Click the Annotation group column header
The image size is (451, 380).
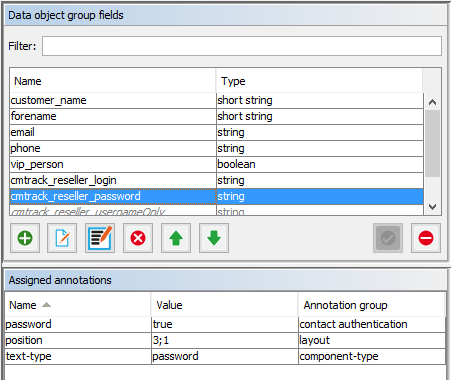(x=371, y=305)
